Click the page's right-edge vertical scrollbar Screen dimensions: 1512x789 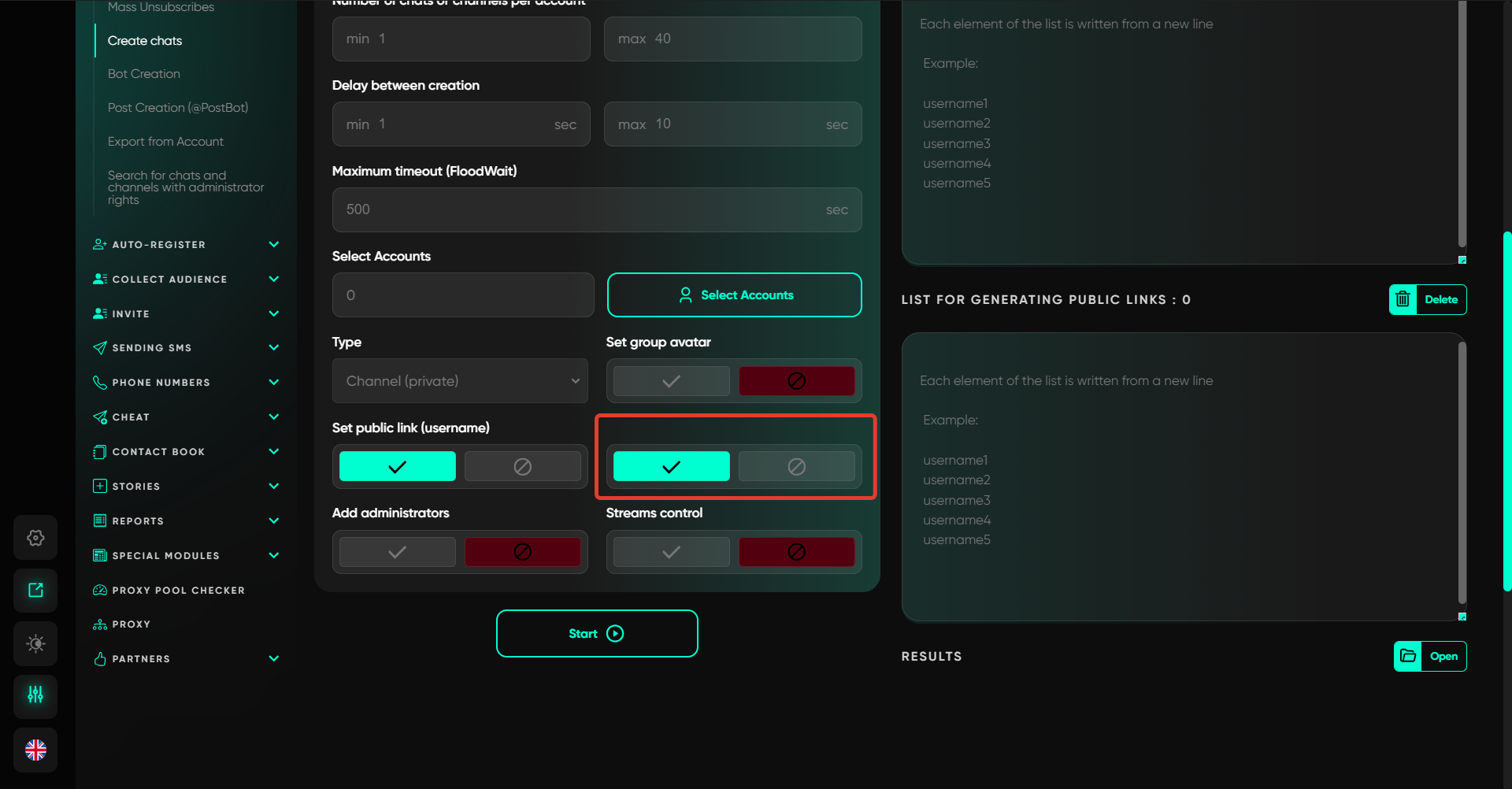click(x=1506, y=409)
